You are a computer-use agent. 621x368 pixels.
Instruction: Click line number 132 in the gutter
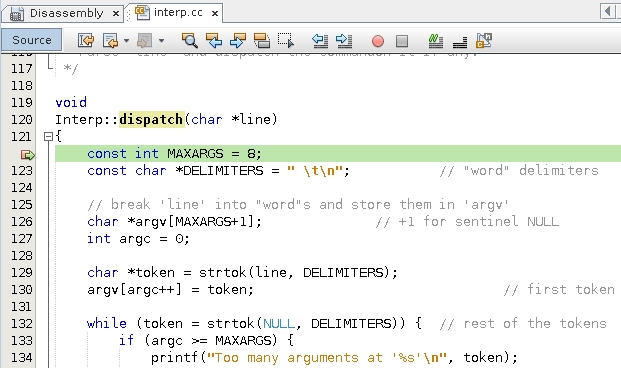[x=21, y=324]
